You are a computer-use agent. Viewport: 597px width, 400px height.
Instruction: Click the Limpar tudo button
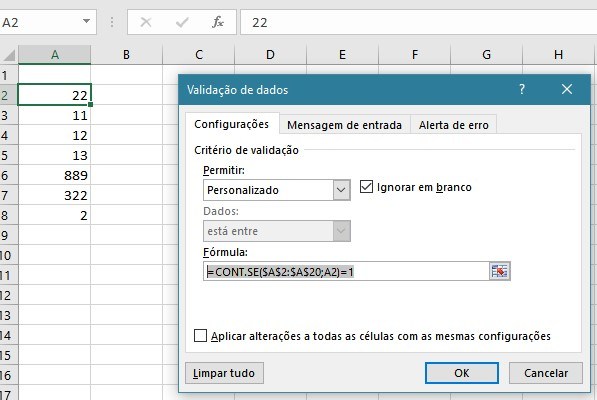[224, 373]
